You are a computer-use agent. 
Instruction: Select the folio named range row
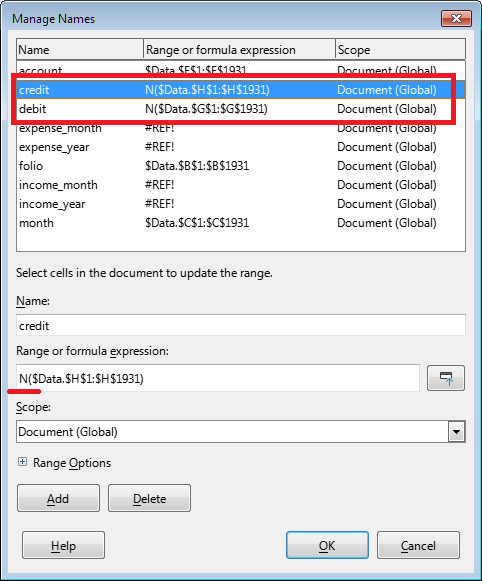tap(241, 166)
